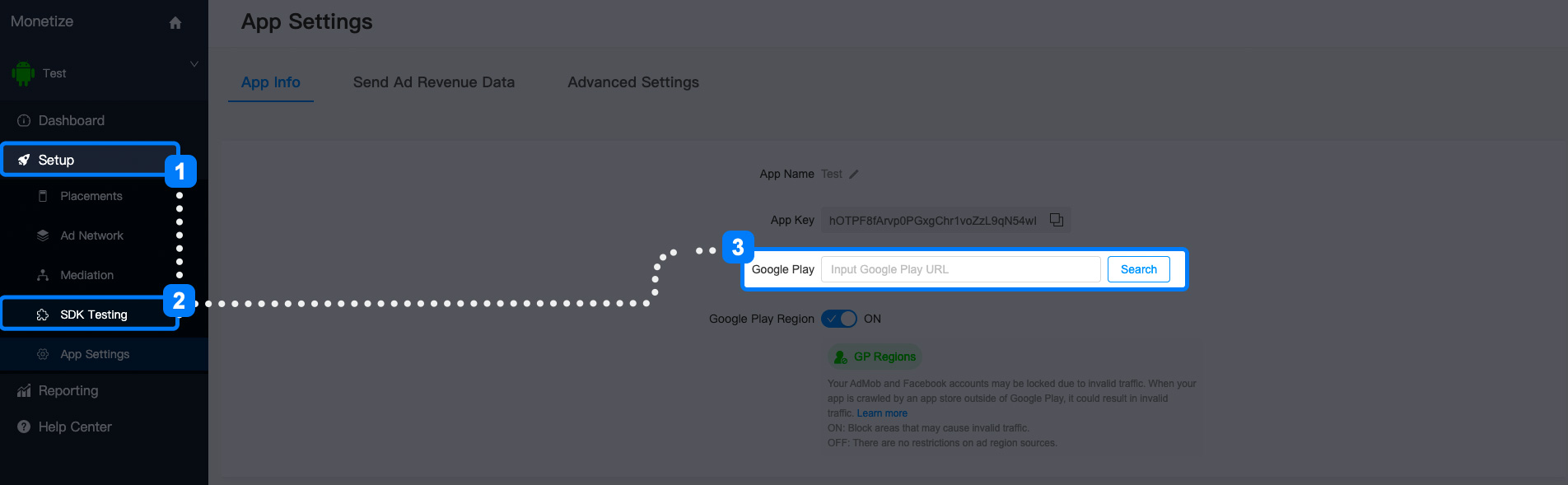Focus the Input Google Play URL field
Viewport: 1568px width, 485px height.
961,269
